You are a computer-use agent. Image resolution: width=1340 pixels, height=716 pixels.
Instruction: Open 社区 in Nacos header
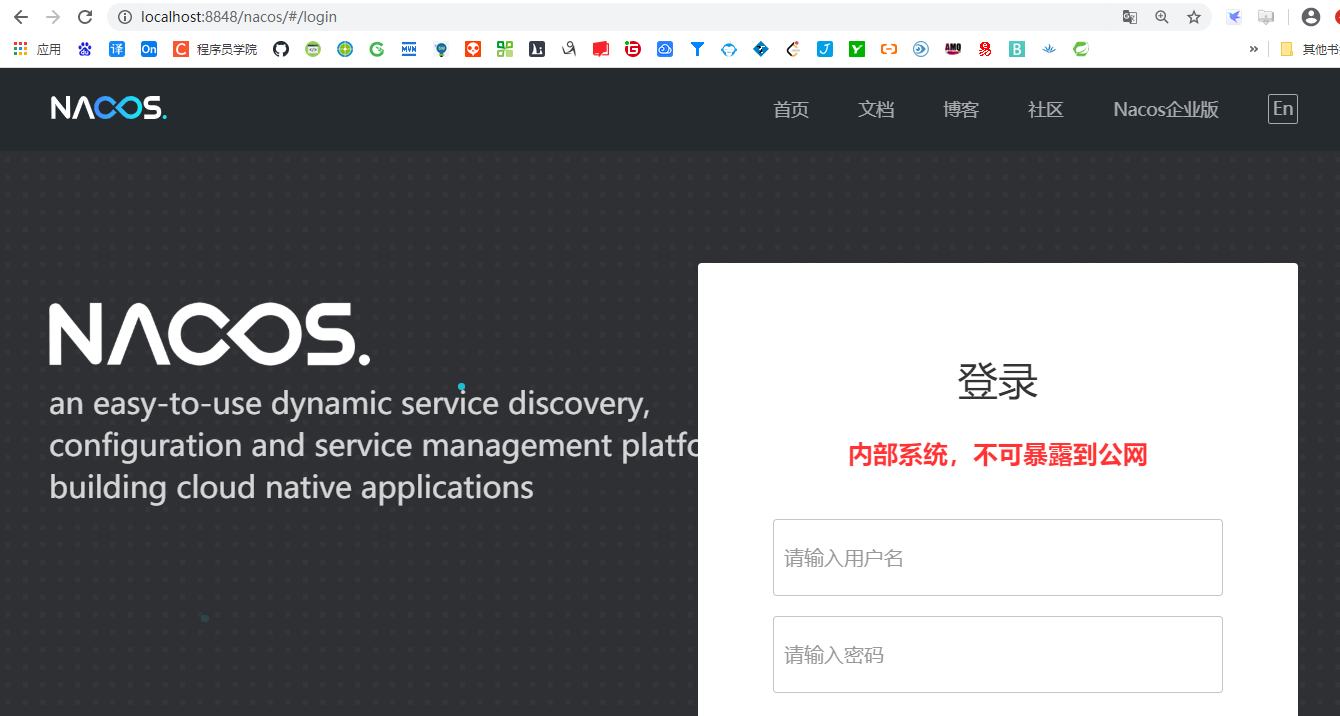pos(1046,110)
